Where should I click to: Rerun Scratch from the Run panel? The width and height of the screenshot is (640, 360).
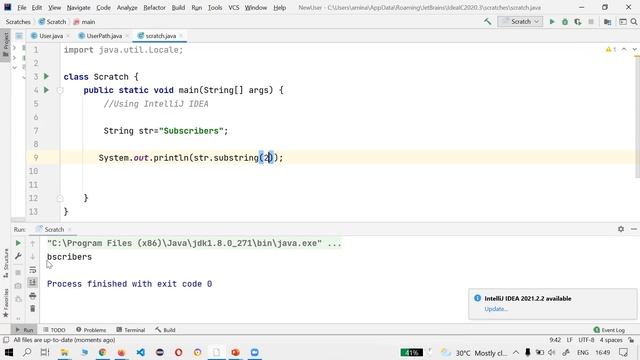(18, 243)
